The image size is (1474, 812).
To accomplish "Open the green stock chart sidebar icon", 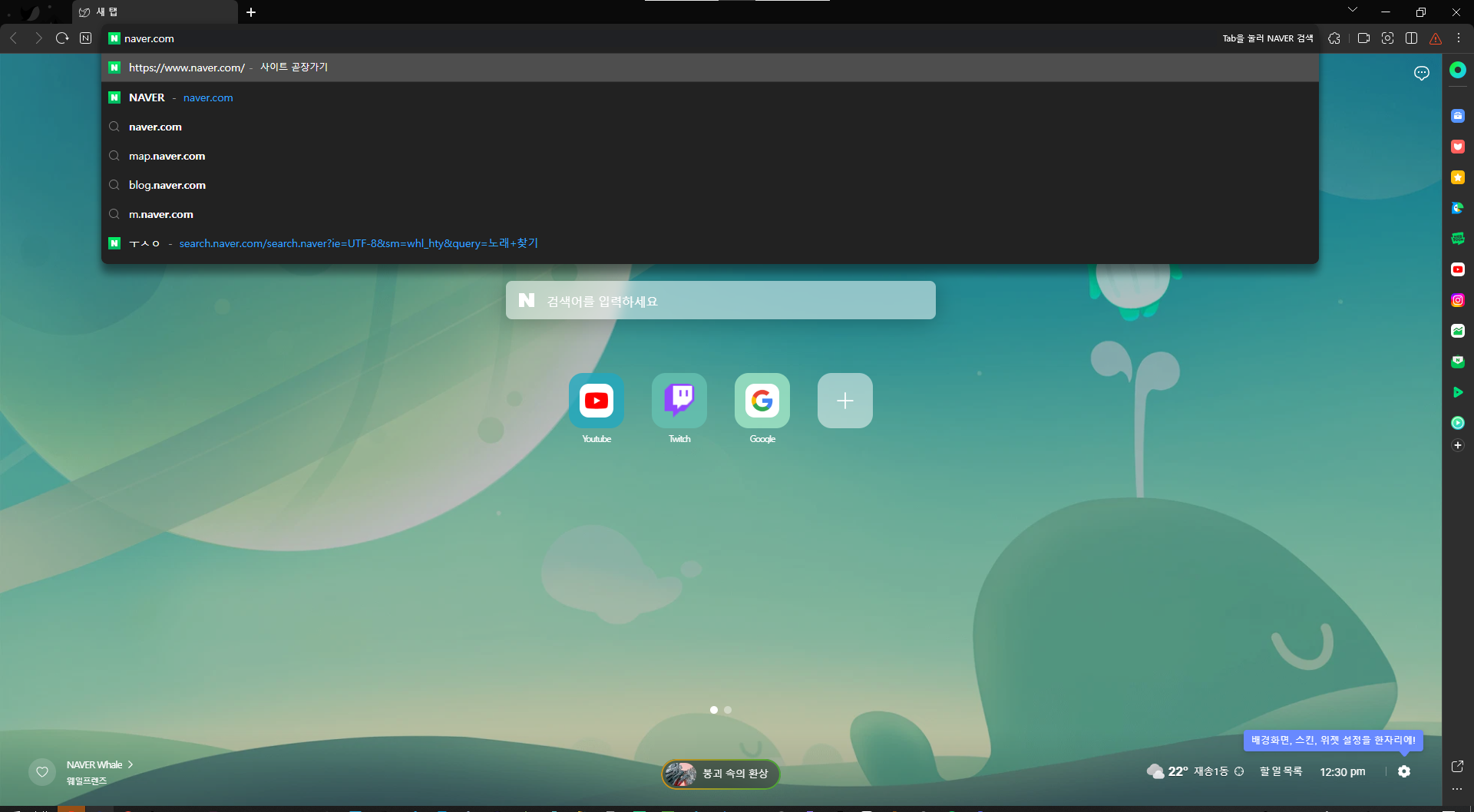I will coord(1458,331).
